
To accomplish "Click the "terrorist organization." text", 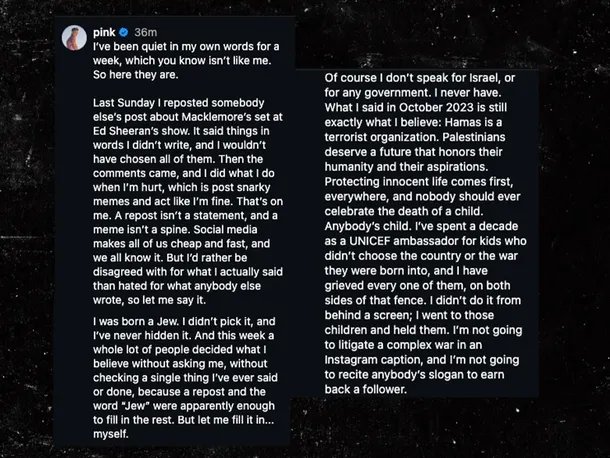I will (382, 137).
